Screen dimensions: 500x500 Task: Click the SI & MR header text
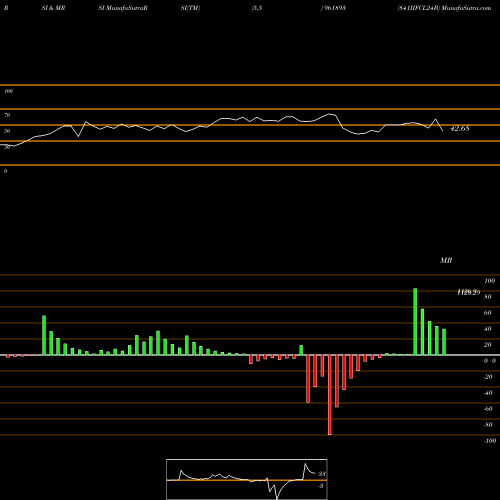tap(53, 8)
